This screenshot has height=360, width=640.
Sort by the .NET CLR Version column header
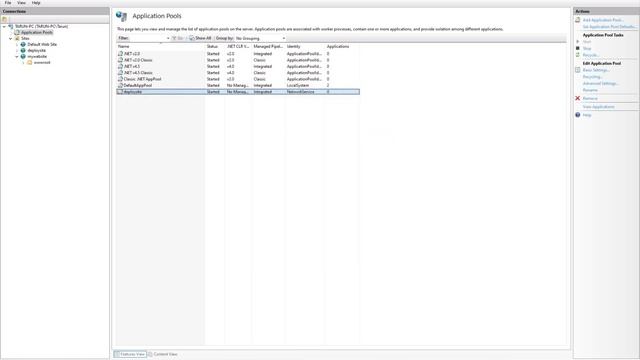click(238, 47)
